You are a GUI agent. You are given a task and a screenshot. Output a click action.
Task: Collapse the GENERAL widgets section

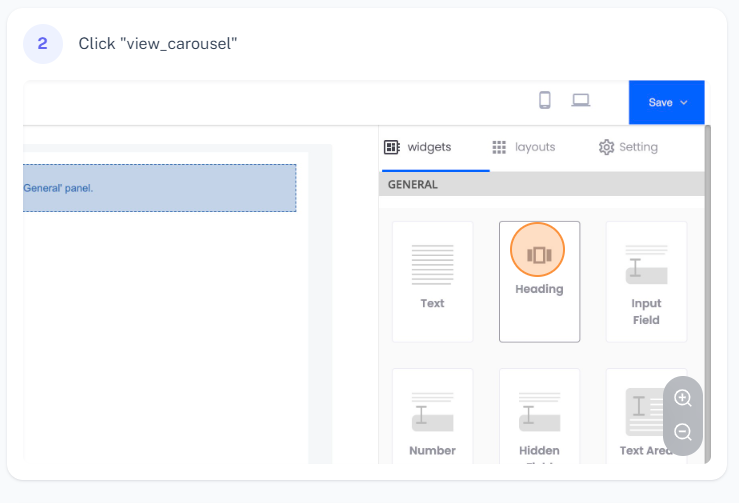click(x=541, y=184)
